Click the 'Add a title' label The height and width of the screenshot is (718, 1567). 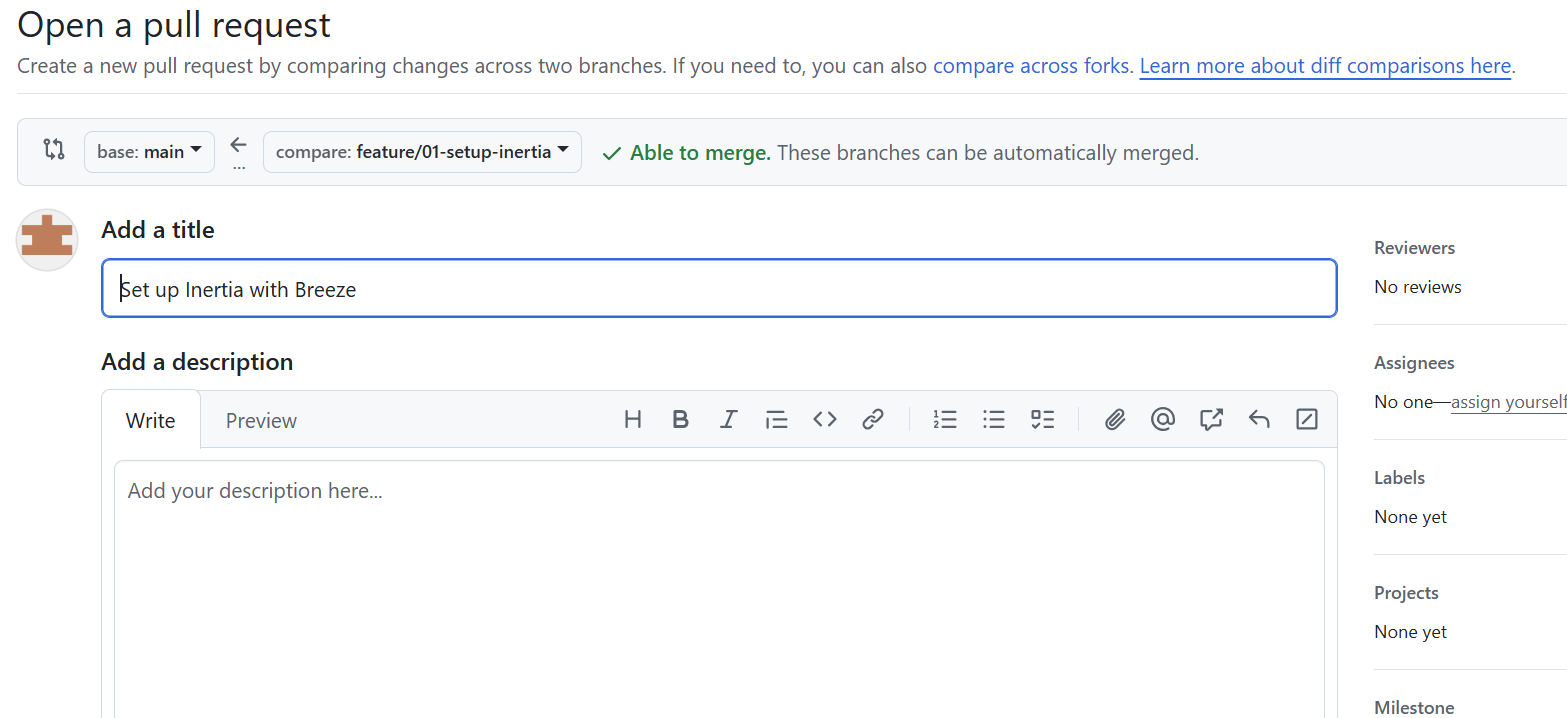point(158,230)
